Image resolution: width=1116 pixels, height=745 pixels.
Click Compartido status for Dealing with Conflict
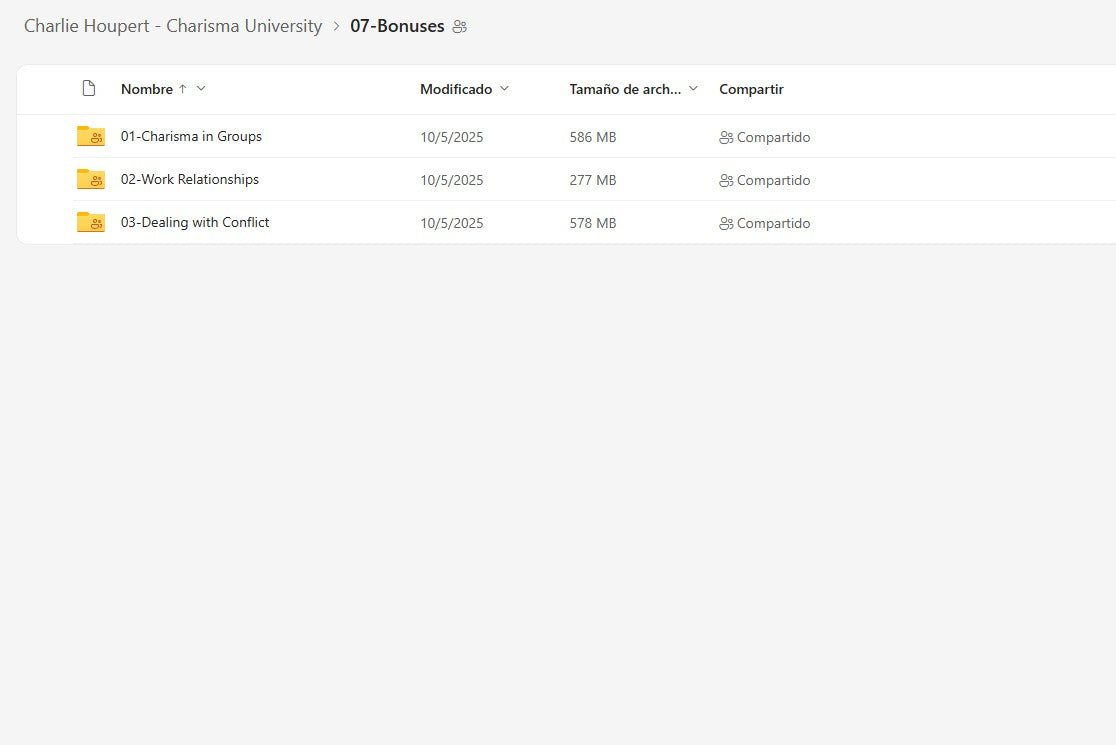point(773,224)
